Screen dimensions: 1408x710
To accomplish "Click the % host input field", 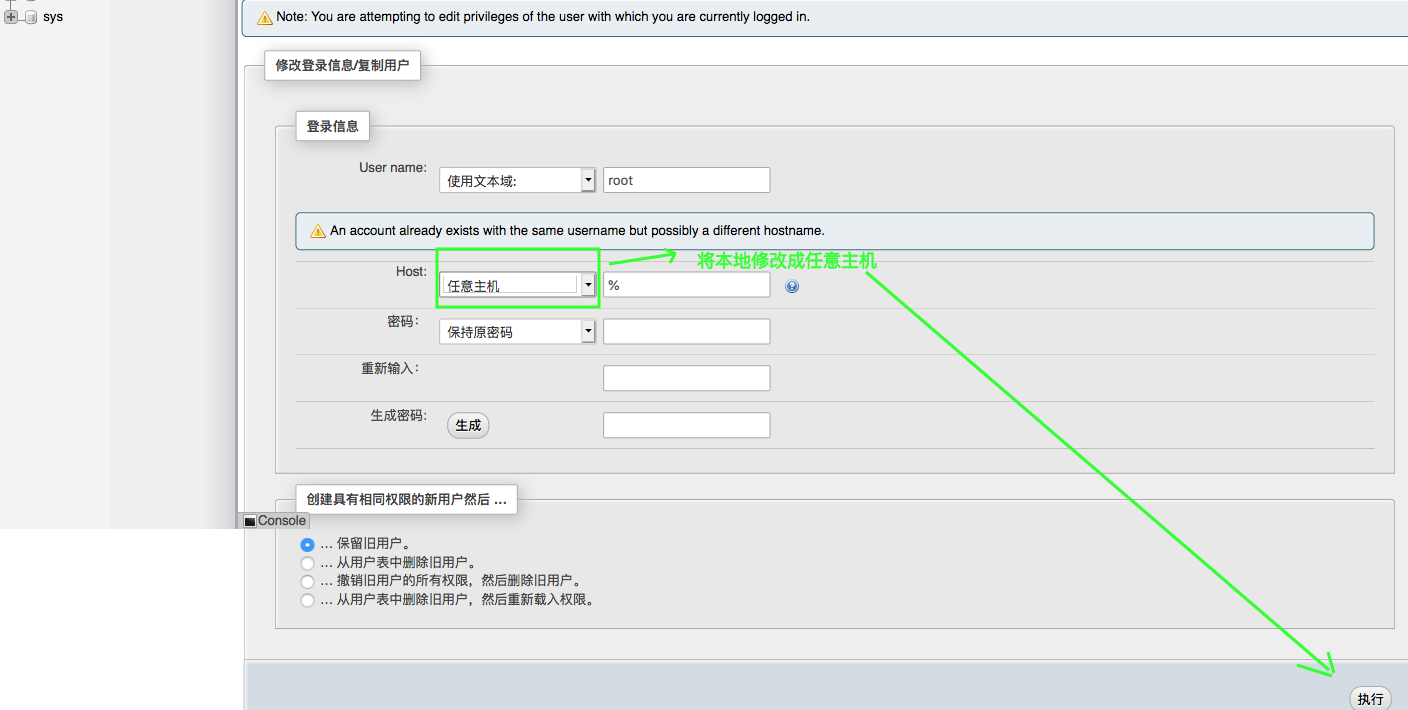I will (686, 284).
